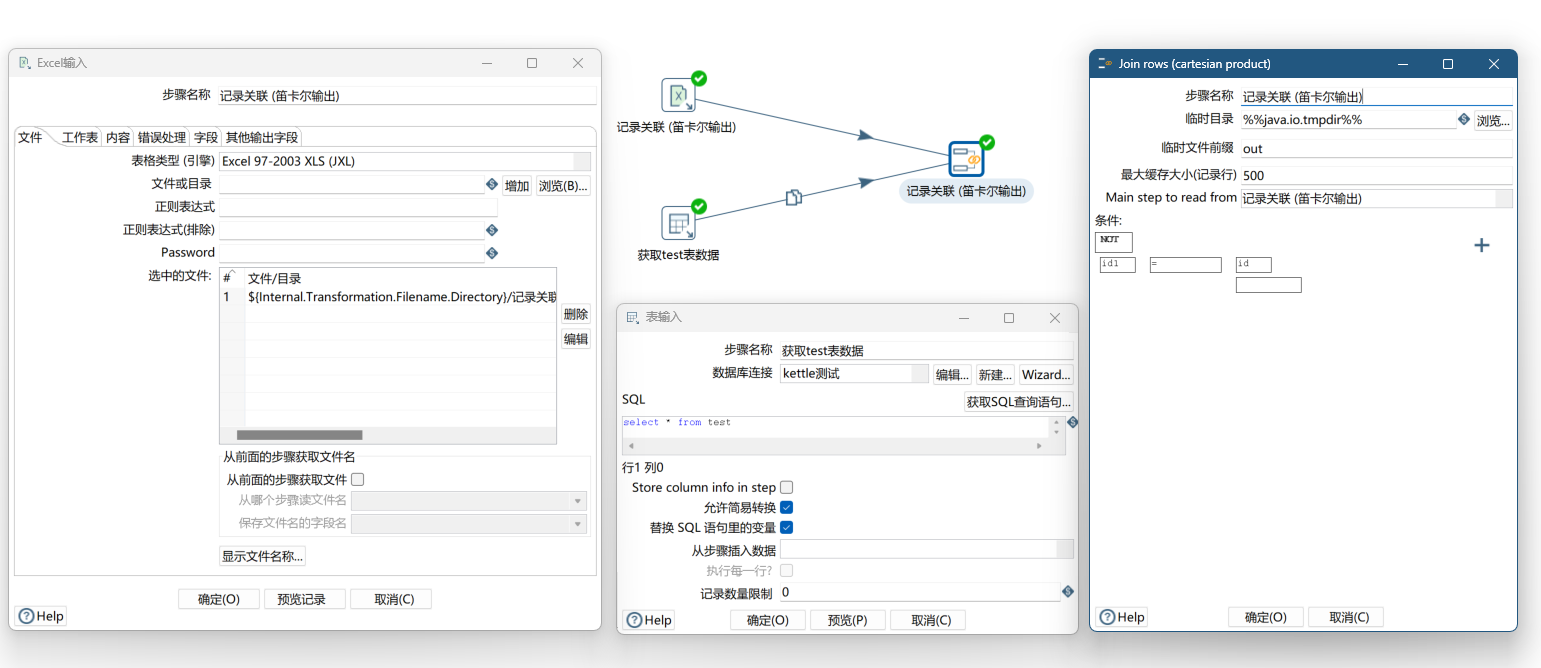The width and height of the screenshot is (1541, 668).
Task: Toggle Store column info in step checkbox
Action: (787, 488)
